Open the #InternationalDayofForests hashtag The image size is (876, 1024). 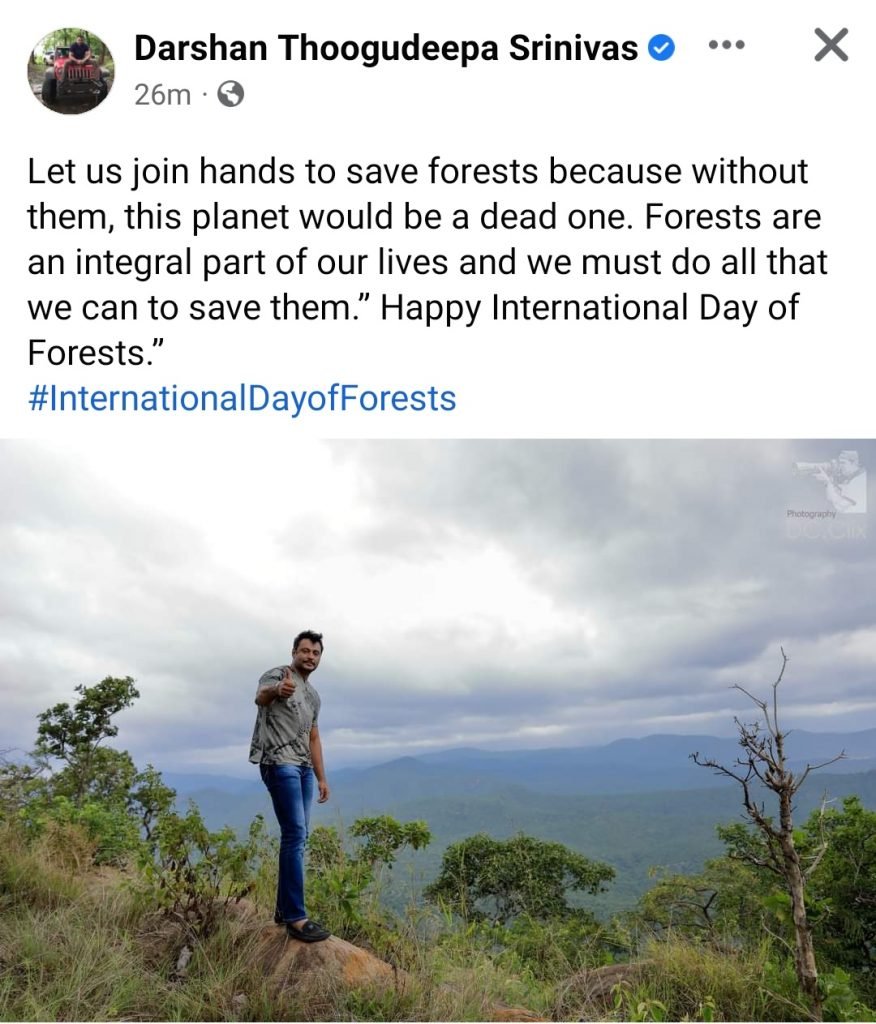click(x=242, y=398)
